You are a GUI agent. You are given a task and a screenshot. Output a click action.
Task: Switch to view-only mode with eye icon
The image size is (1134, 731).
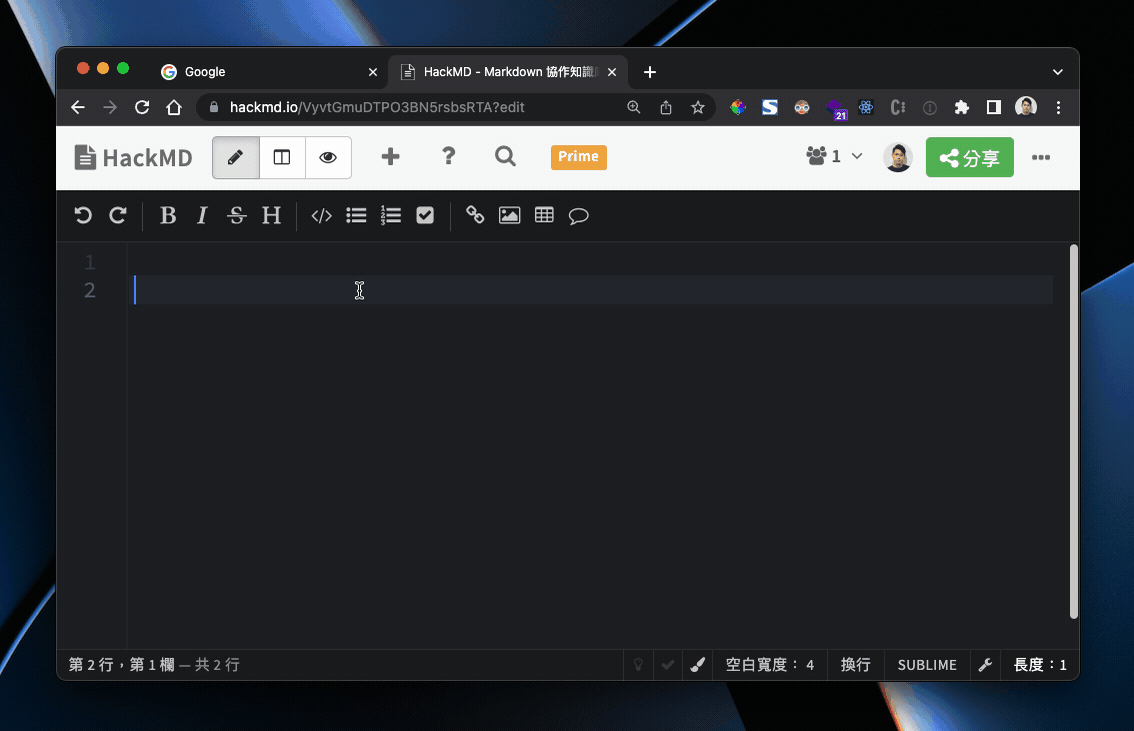coord(328,157)
